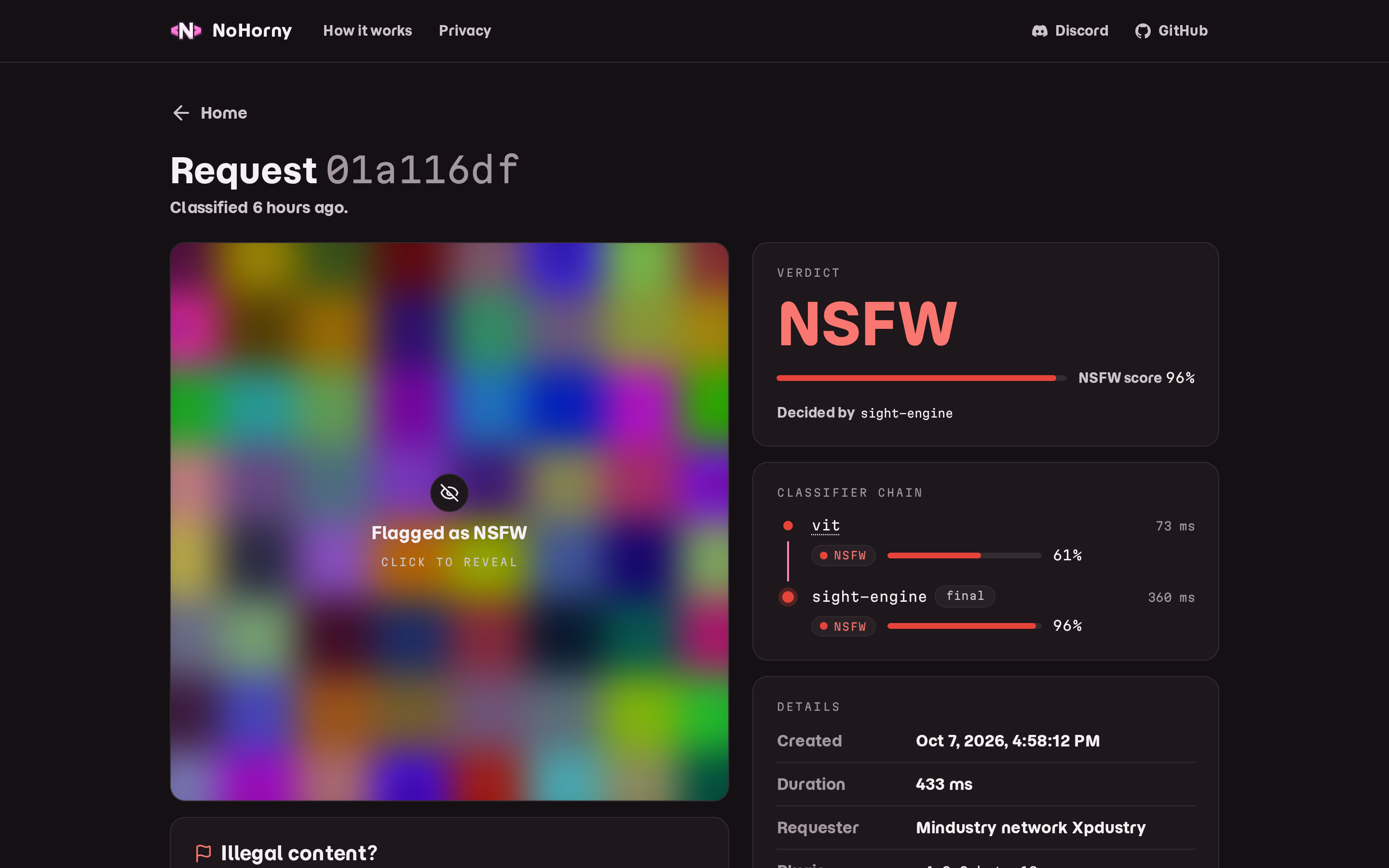Click the blurred flagged image to reveal
Screen dimensions: 1389x868
coord(449,521)
